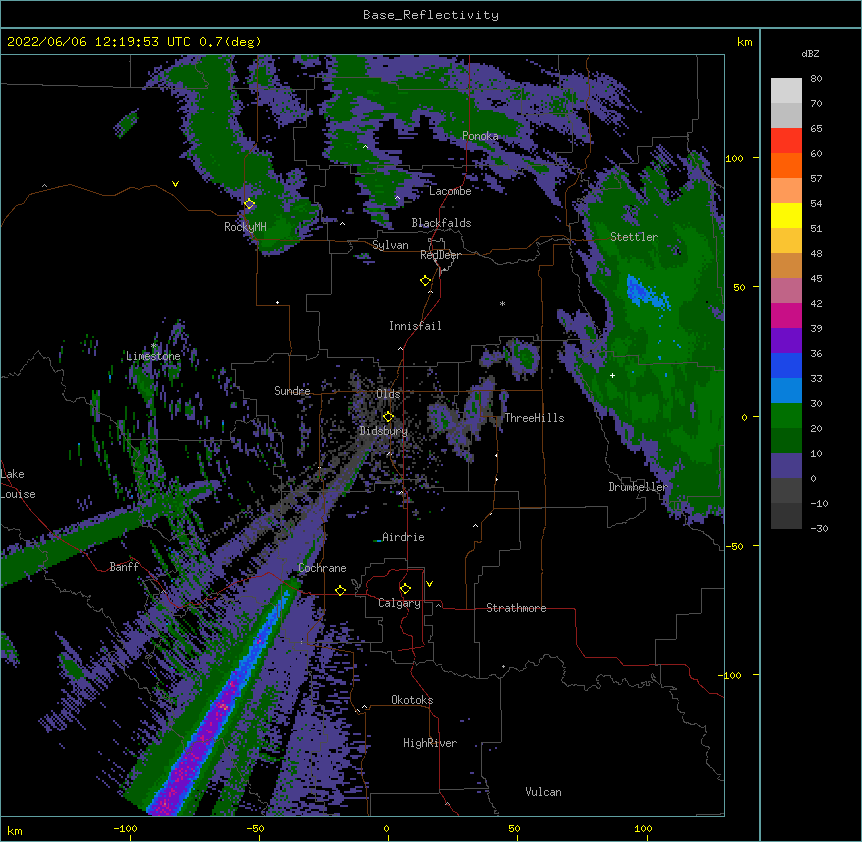The height and width of the screenshot is (842, 862).
Task: Click the yellow marker west of Calgary
Action: pos(340,590)
